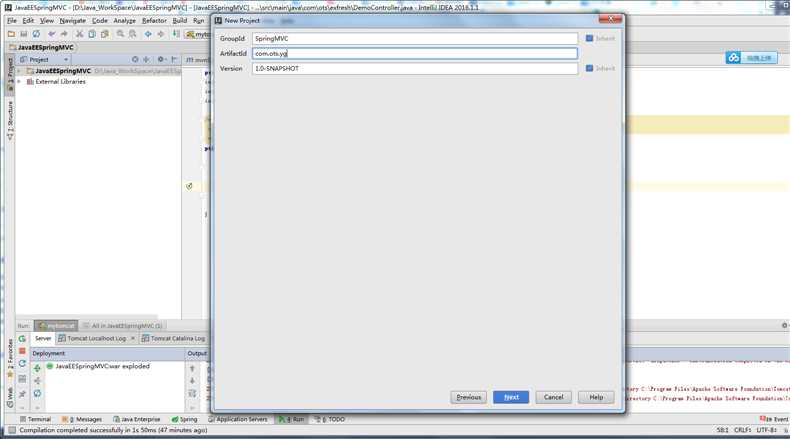This screenshot has width=790, height=439.
Task: Click the Build project toolbar icon
Action: click(x=176, y=34)
